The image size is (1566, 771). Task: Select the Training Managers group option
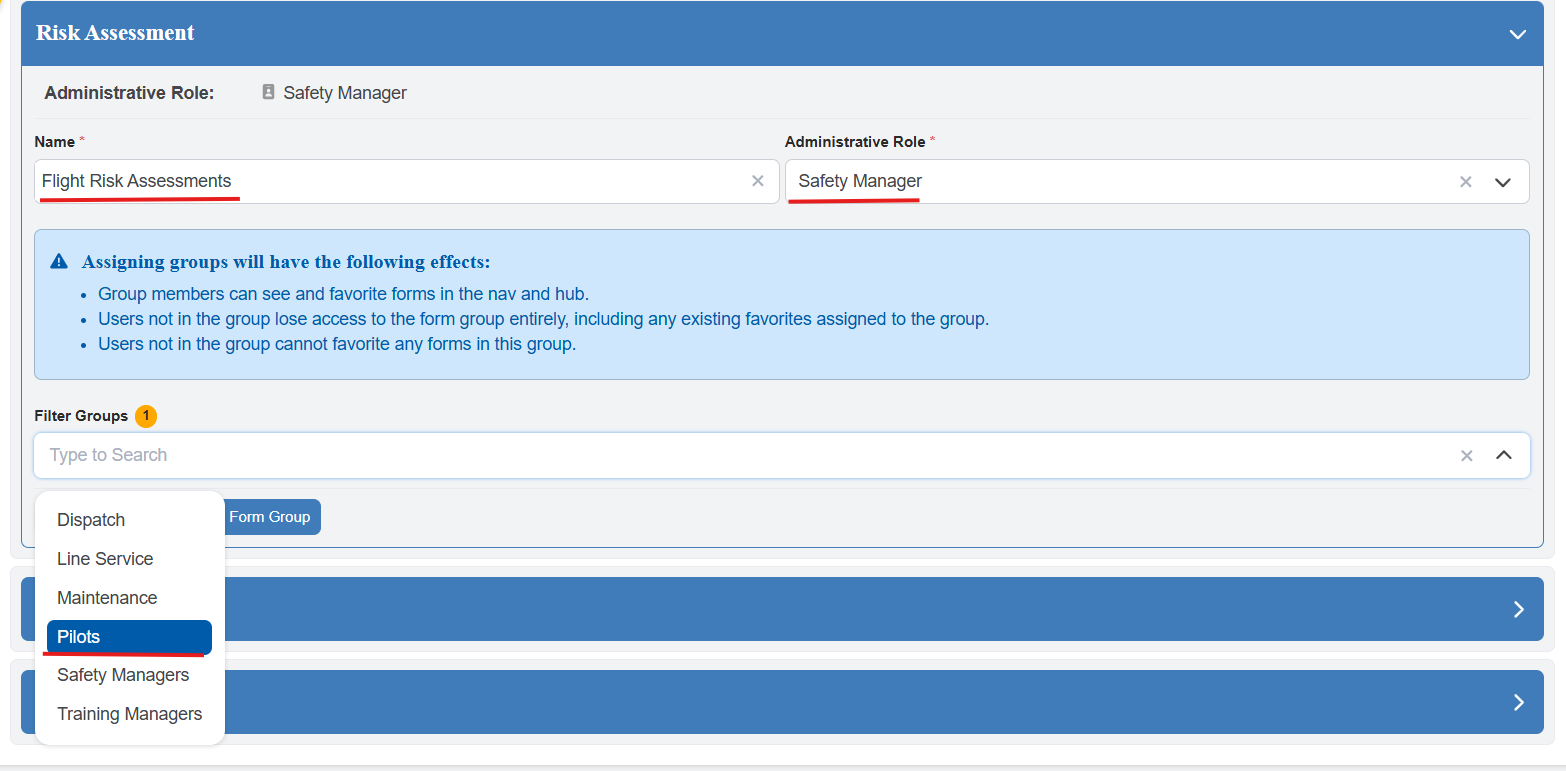129,714
